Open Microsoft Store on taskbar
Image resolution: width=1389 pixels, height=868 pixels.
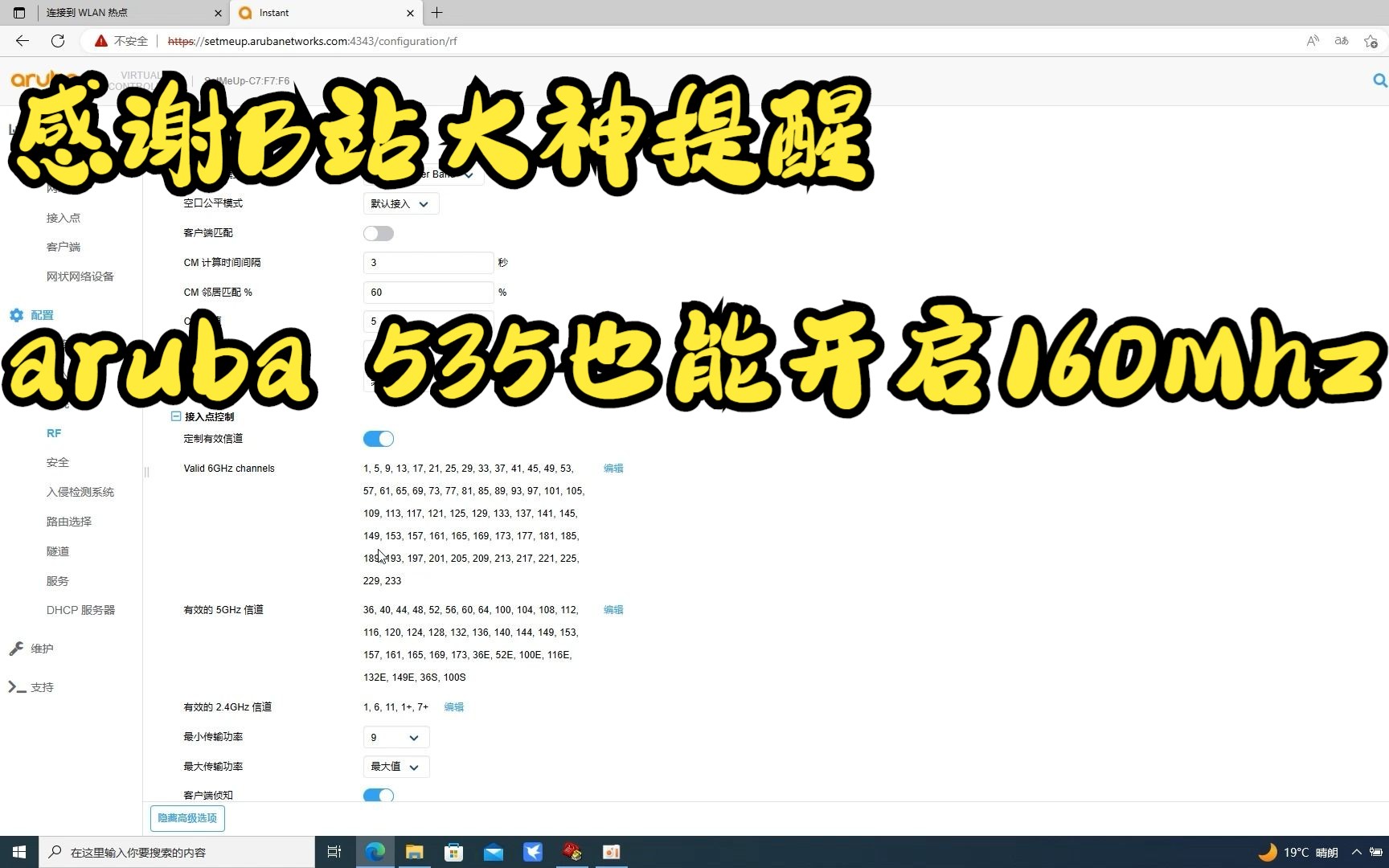point(453,852)
